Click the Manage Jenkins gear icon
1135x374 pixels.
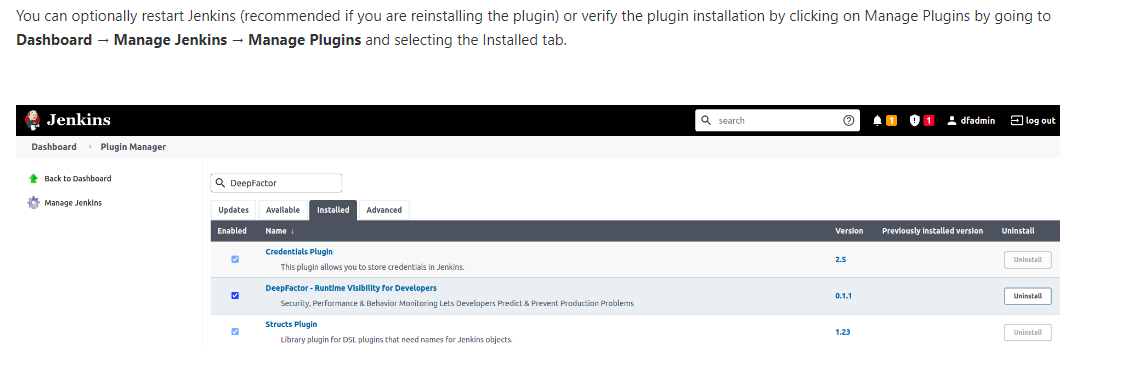coord(33,203)
